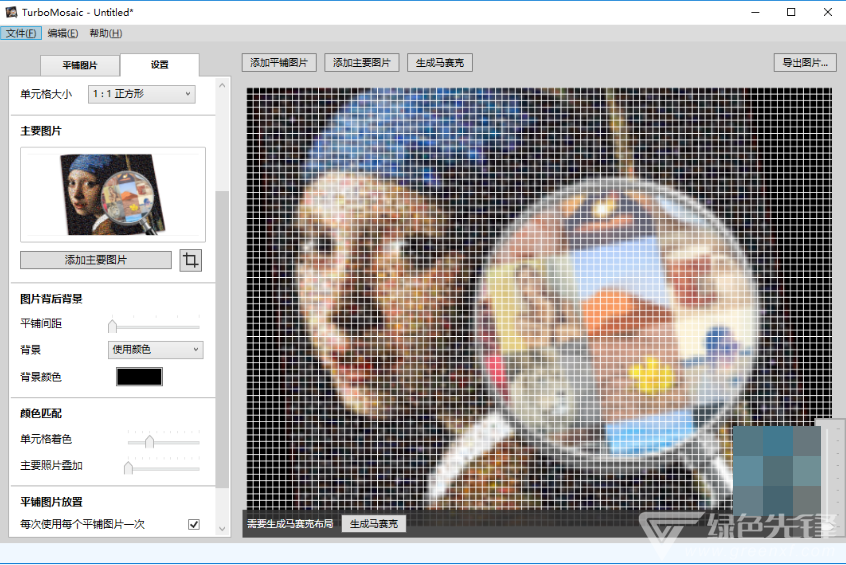This screenshot has width=846, height=565.
Task: Open the 文件(F) menu
Action: tap(21, 33)
